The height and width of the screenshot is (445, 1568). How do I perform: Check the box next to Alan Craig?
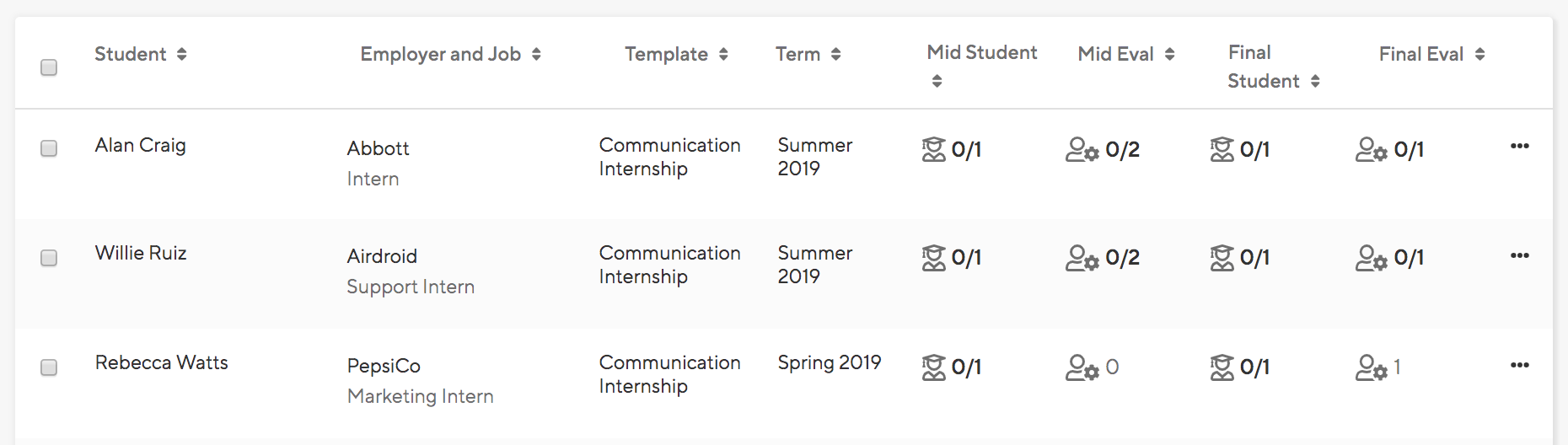click(x=49, y=148)
